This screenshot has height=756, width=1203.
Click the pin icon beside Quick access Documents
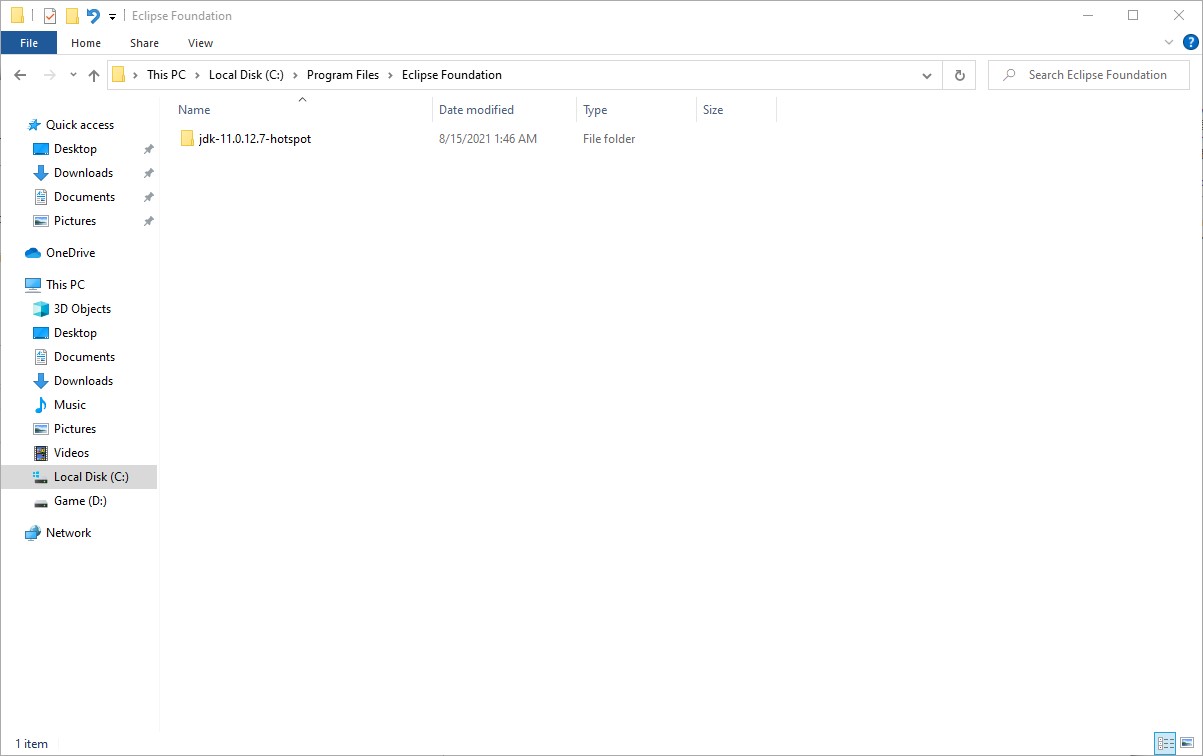(x=148, y=197)
